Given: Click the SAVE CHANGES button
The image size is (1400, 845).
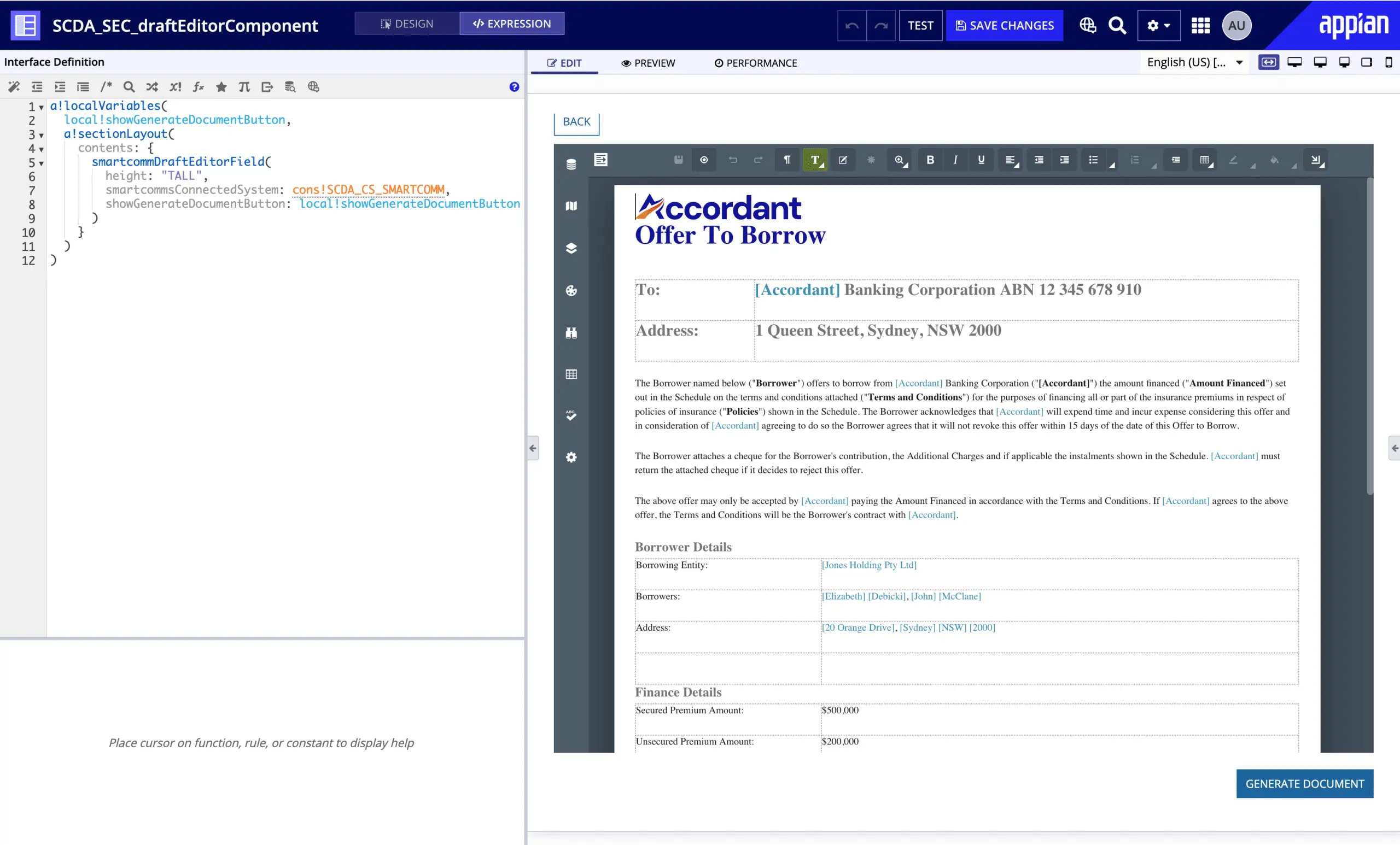Looking at the screenshot, I should point(1004,26).
